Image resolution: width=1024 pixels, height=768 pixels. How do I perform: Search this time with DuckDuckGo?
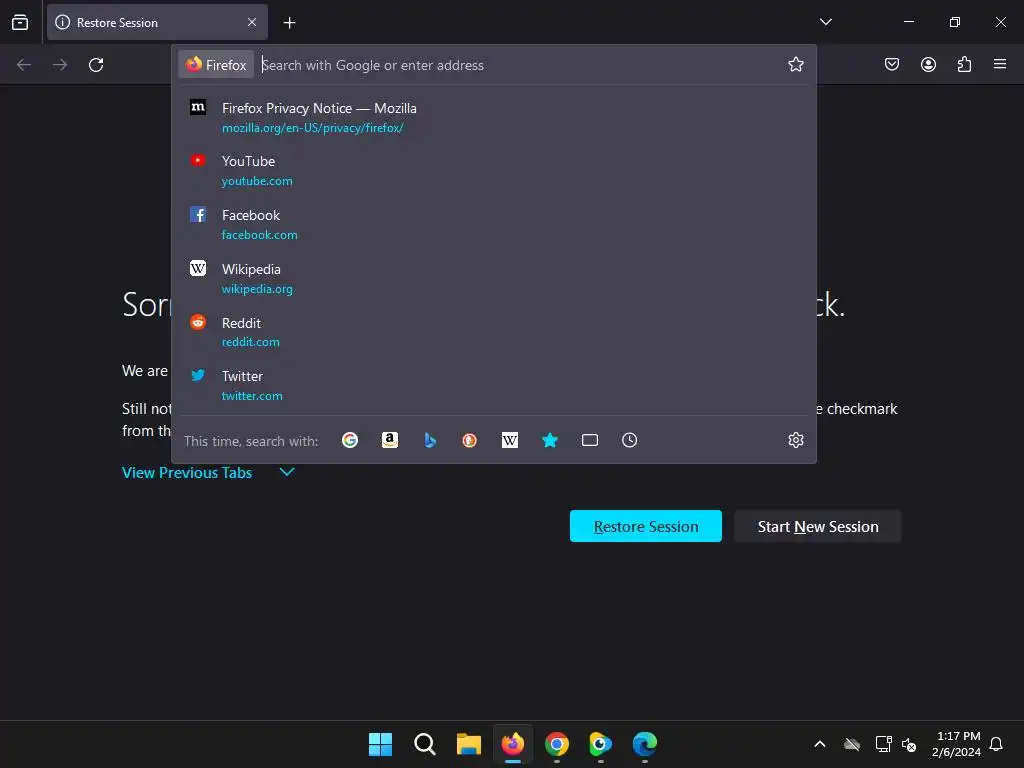[470, 440]
